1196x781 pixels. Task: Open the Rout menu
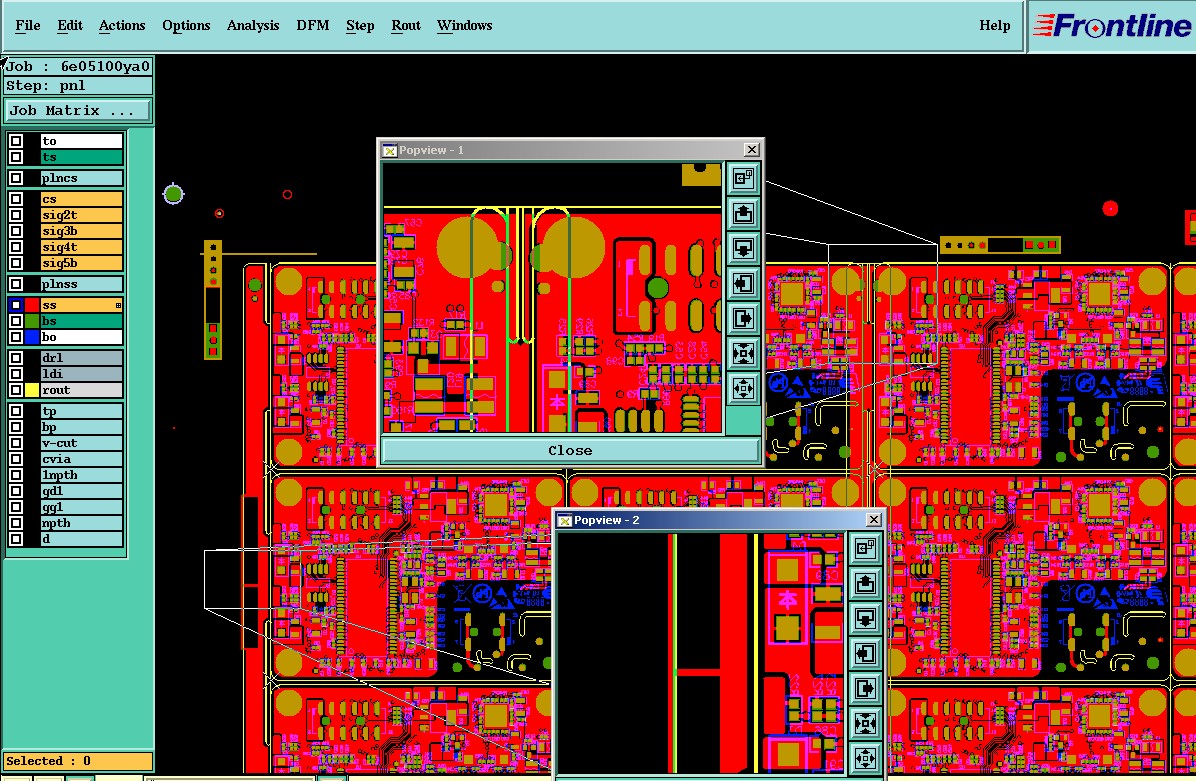pos(406,25)
